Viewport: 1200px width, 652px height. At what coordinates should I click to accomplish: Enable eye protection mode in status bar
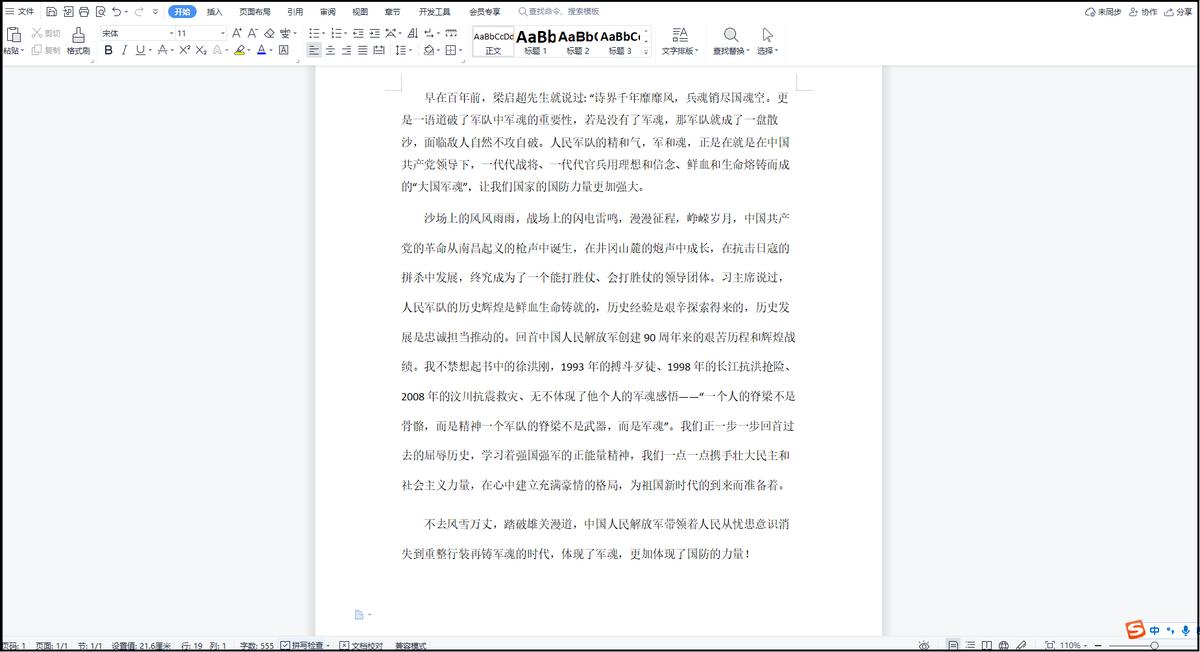point(923,645)
